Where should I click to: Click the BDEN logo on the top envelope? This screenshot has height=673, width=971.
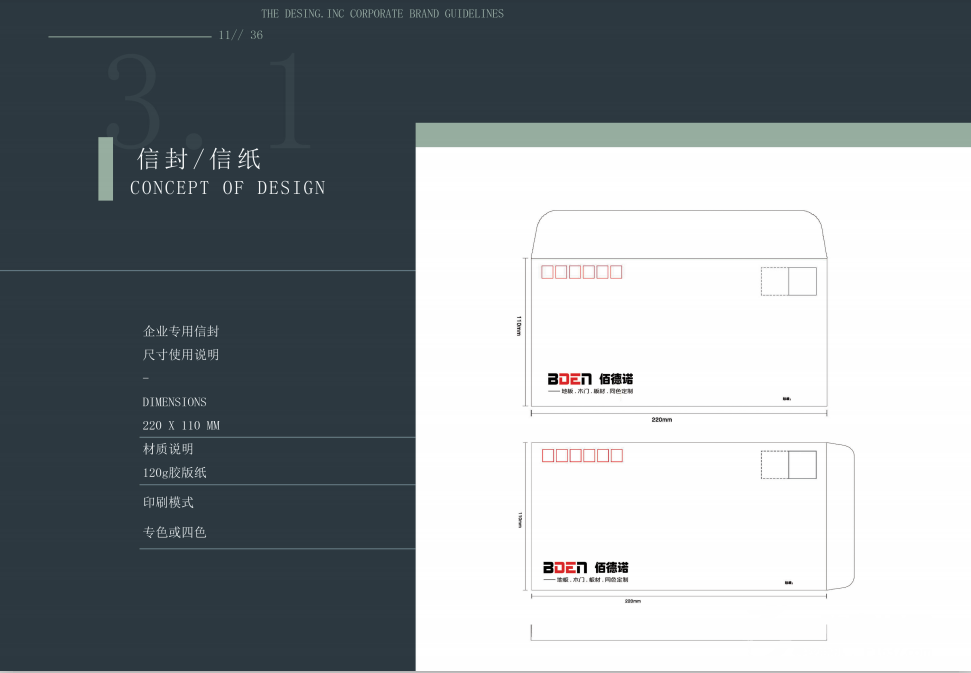point(568,380)
